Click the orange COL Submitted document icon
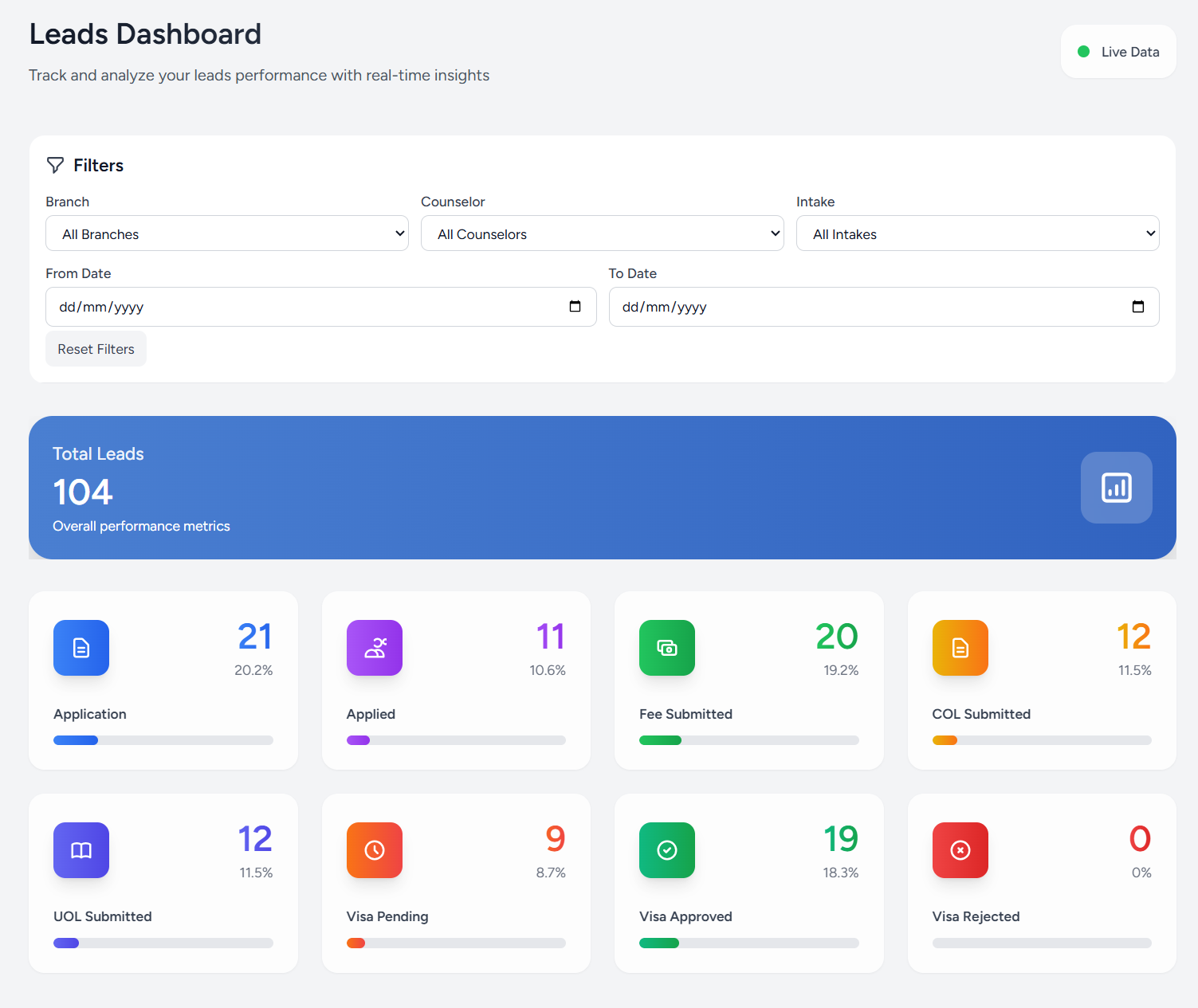1198x1008 pixels. pyautogui.click(x=960, y=648)
